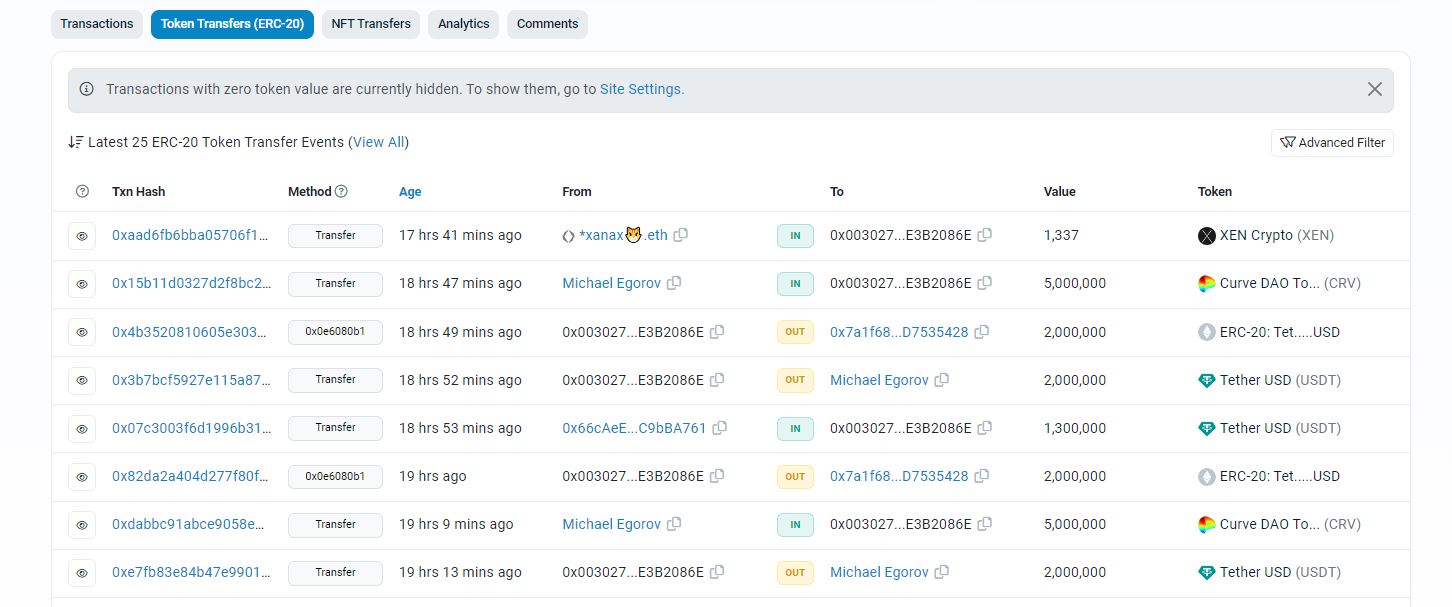Screen dimensions: 1452x607
Task: Click View All token transfer events
Action: tap(379, 142)
